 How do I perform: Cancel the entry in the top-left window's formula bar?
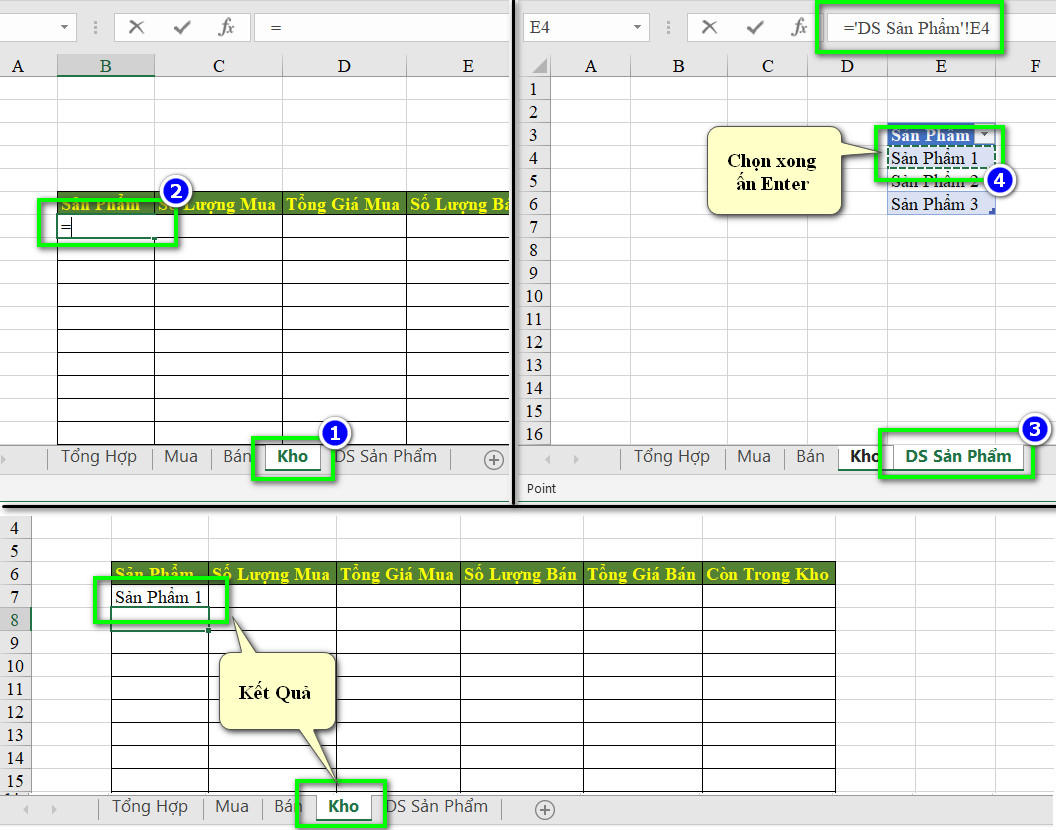click(137, 28)
